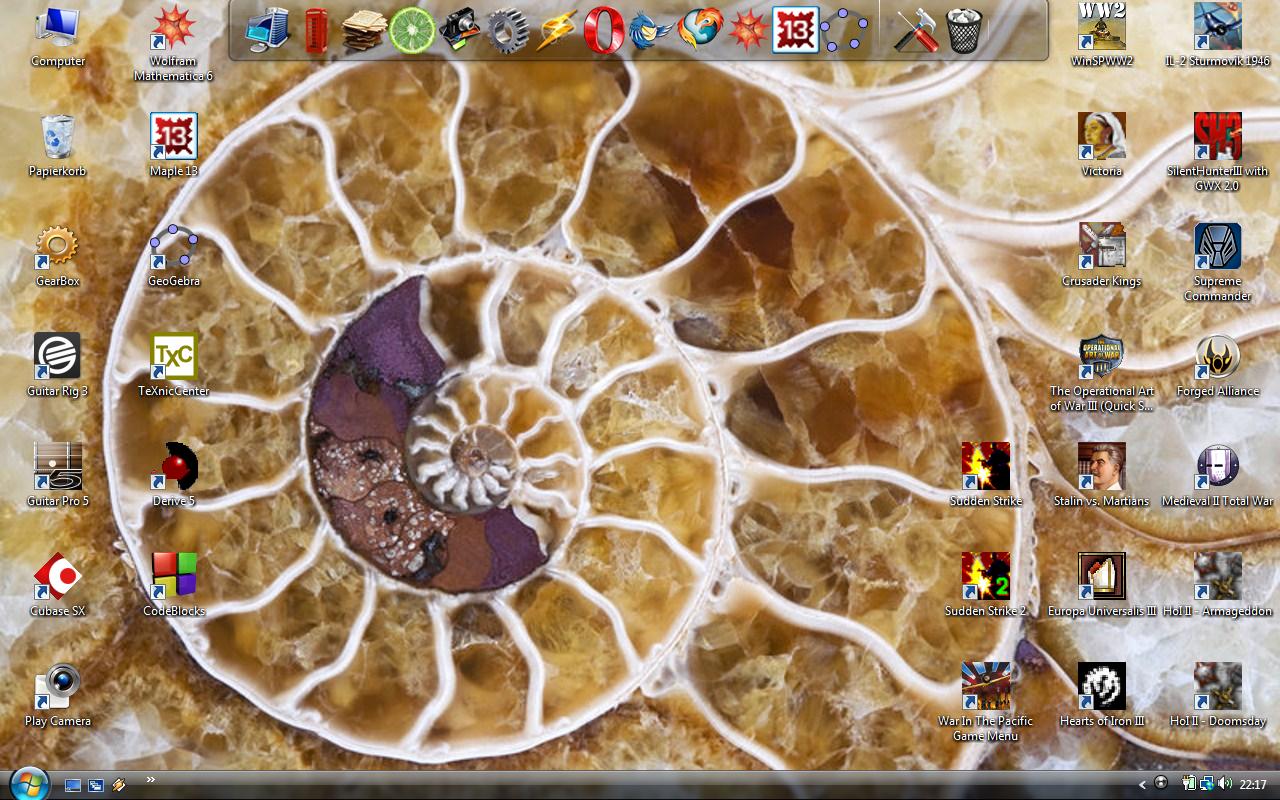Open the Hearts of Iron III shortcut
This screenshot has width=1280, height=800.
(x=1102, y=696)
